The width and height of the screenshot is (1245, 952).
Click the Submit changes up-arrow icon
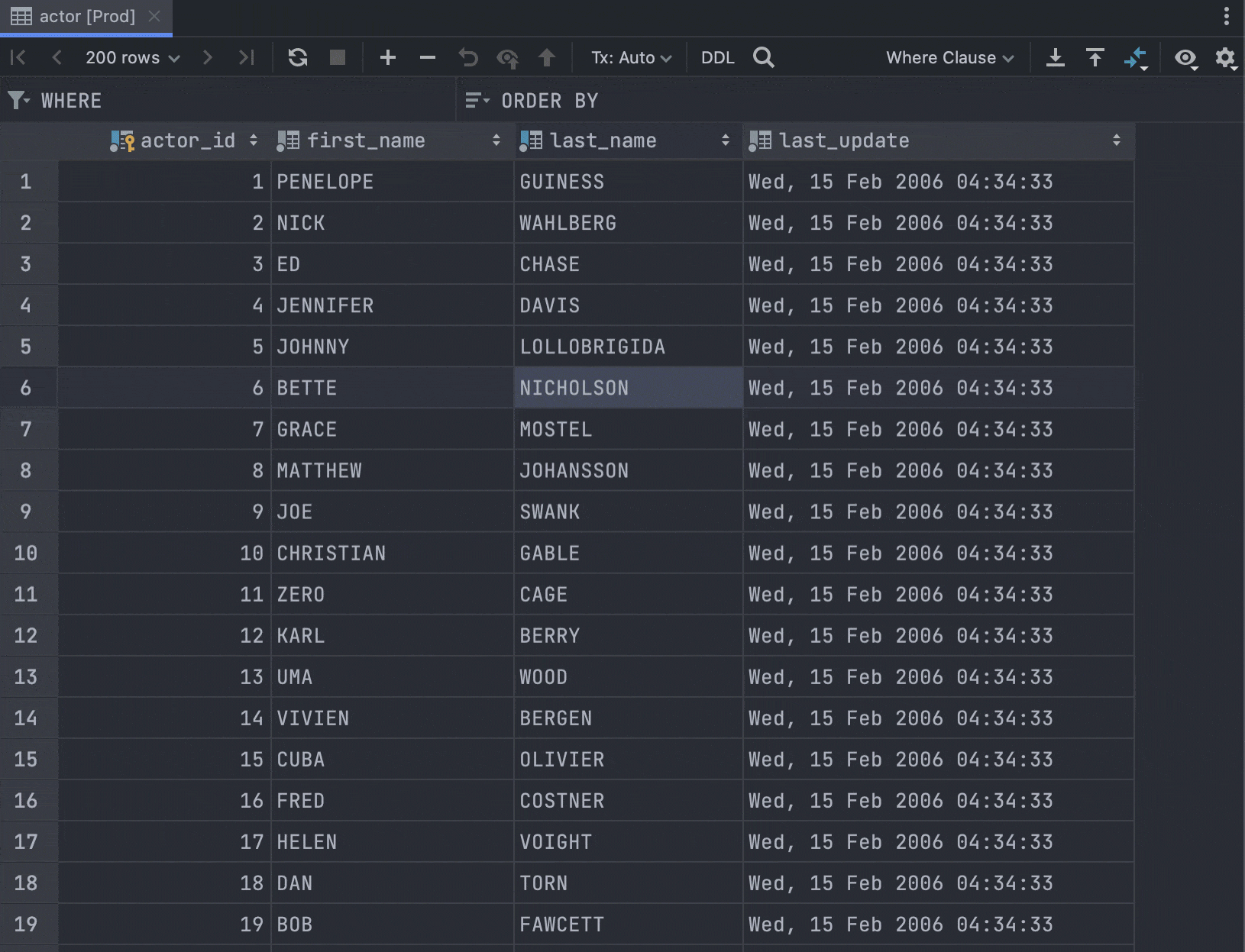point(547,58)
